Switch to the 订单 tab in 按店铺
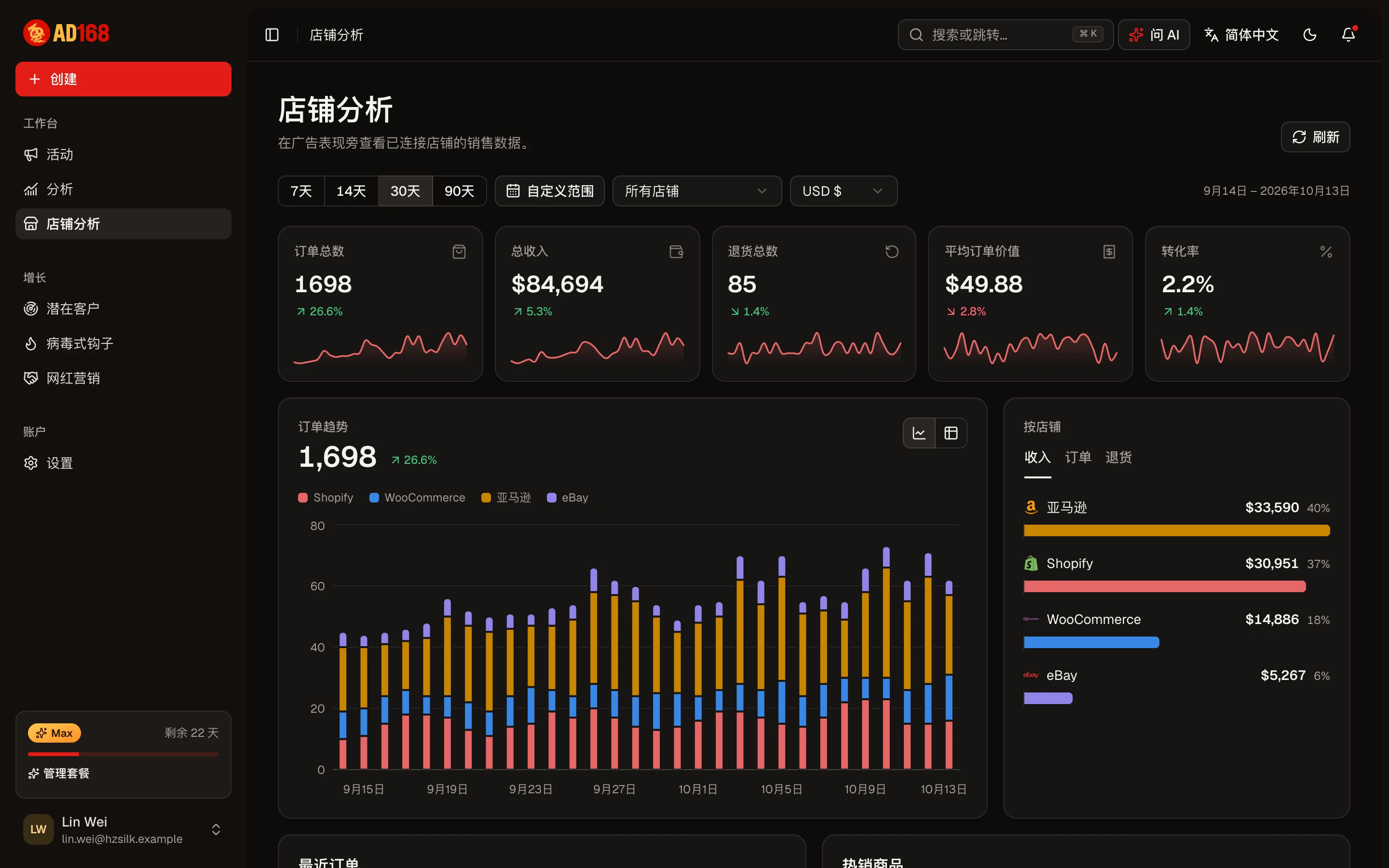The width and height of the screenshot is (1389, 868). click(x=1078, y=458)
